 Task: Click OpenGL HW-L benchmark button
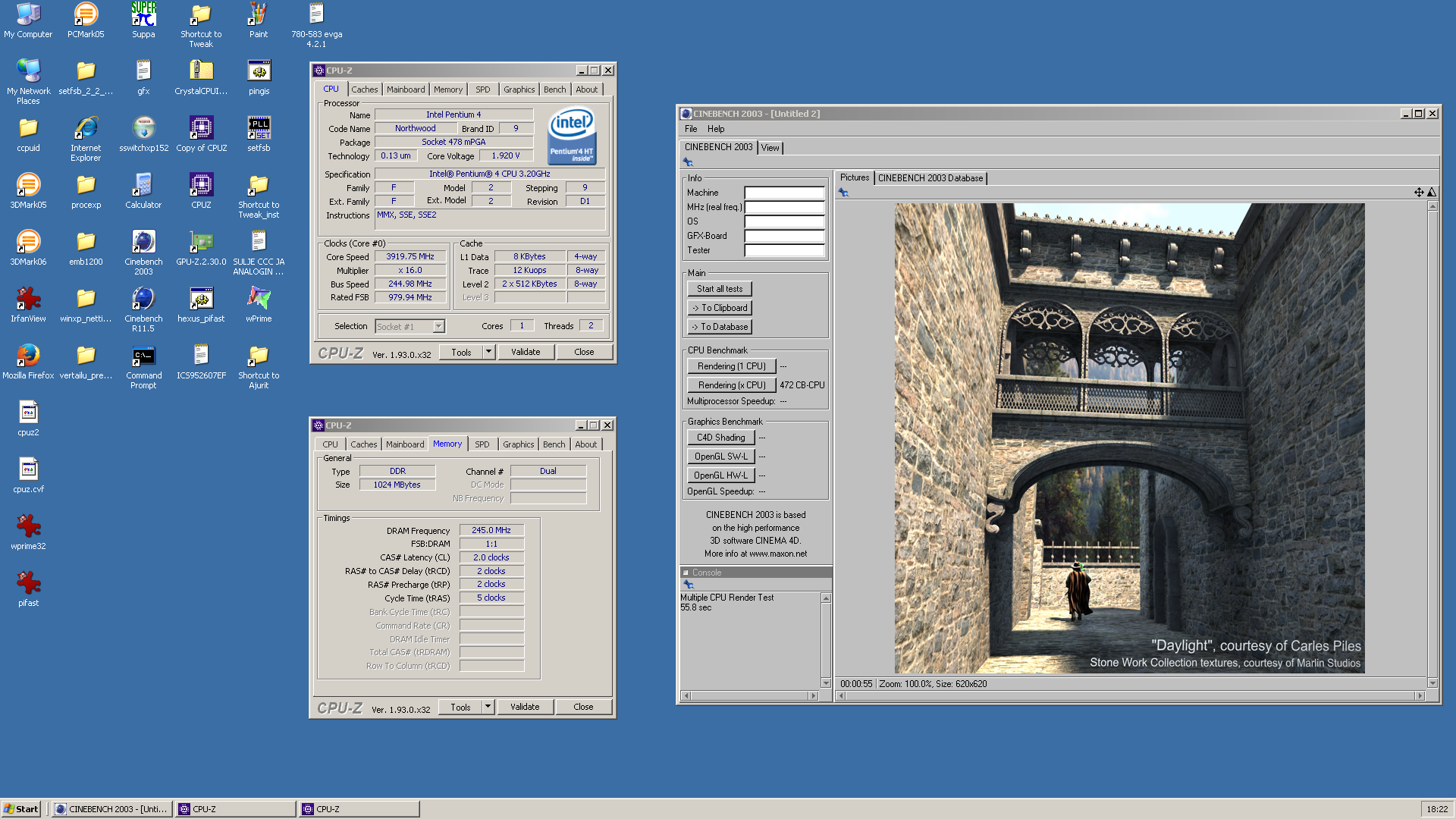click(x=721, y=475)
